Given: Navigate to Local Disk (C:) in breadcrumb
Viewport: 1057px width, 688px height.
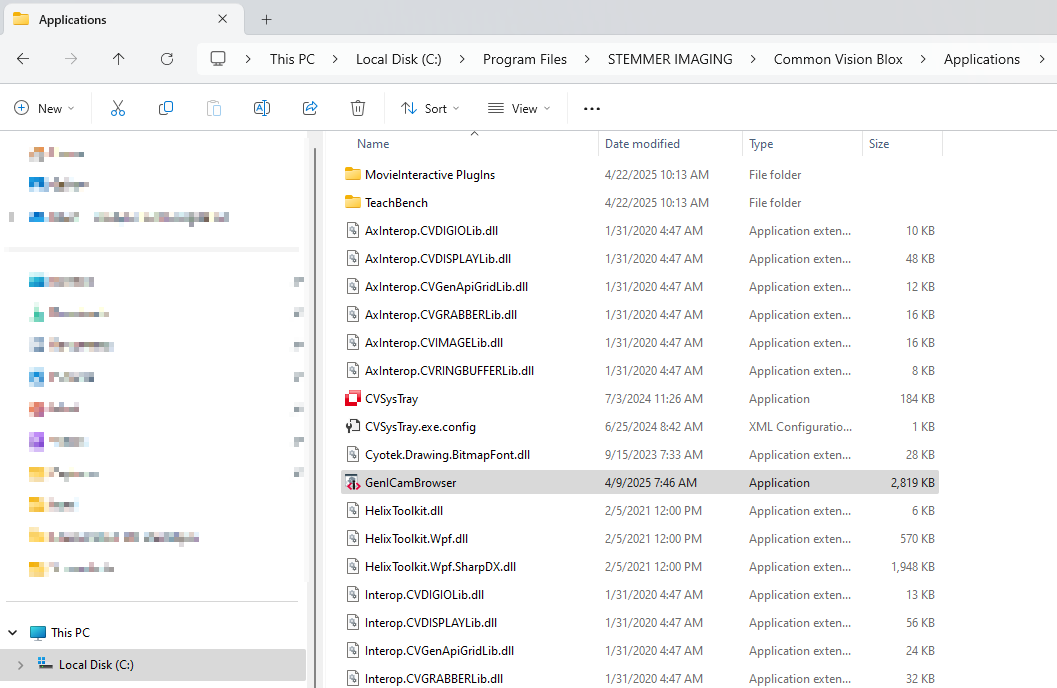Looking at the screenshot, I should click(x=398, y=59).
